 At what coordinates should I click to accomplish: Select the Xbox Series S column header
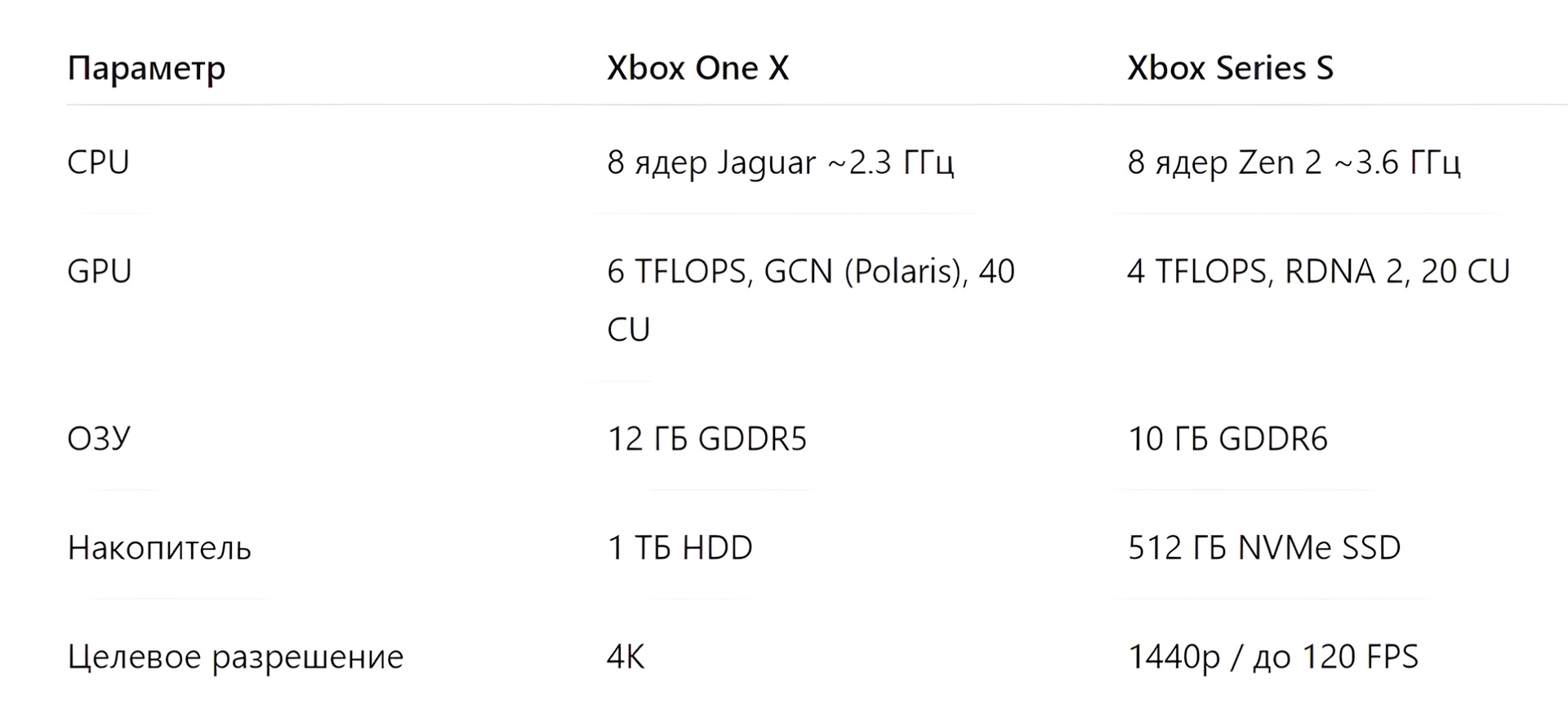pyautogui.click(x=1230, y=68)
